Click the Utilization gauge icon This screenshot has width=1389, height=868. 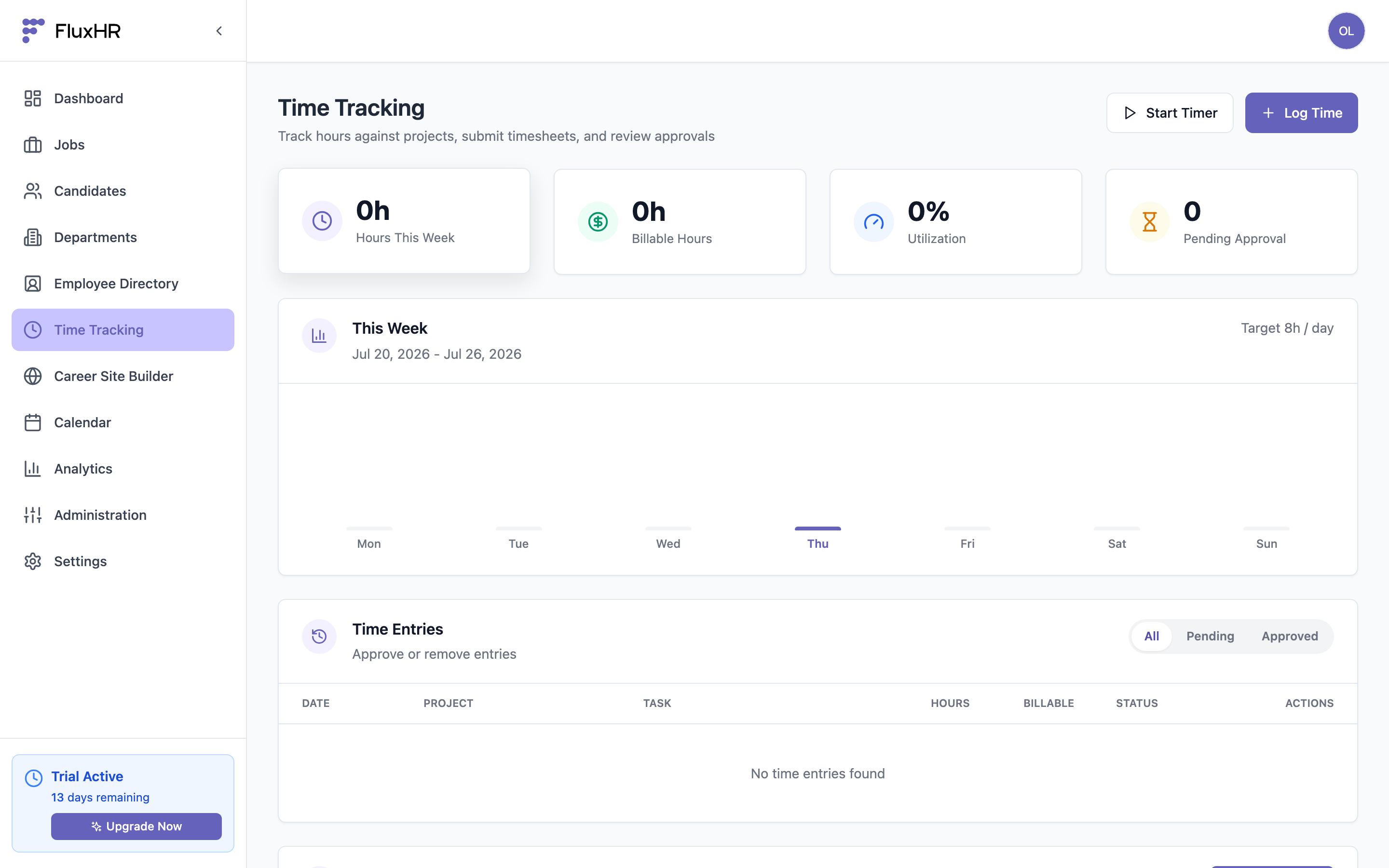[873, 222]
